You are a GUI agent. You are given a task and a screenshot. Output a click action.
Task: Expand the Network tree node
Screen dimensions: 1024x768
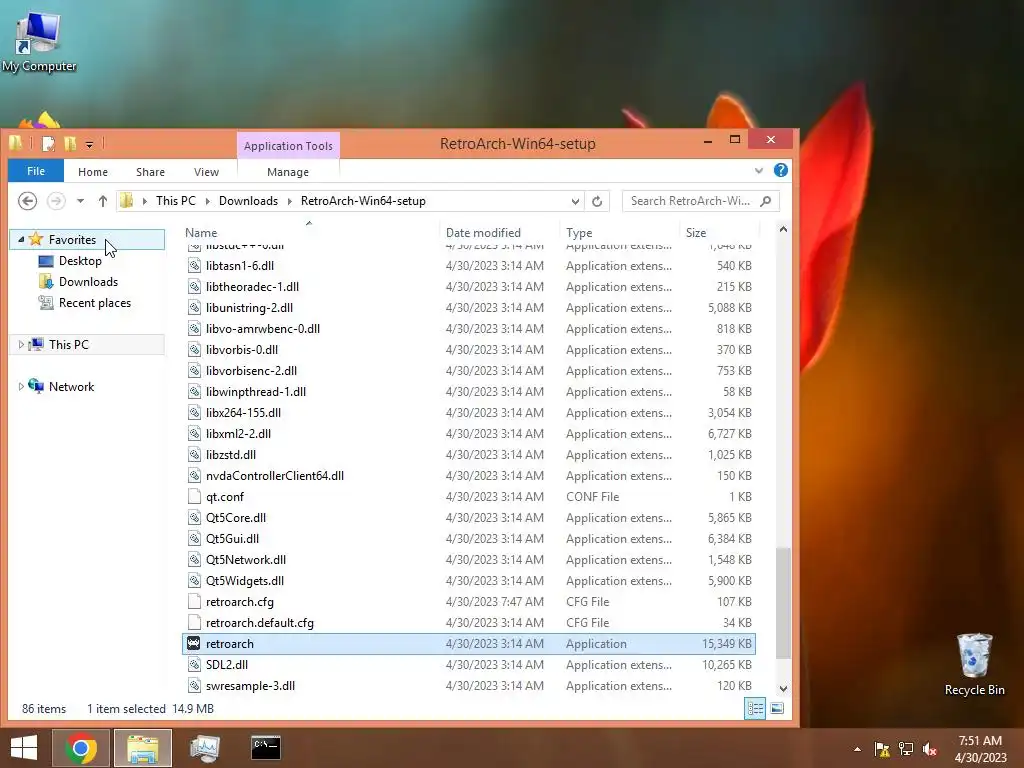tap(21, 387)
